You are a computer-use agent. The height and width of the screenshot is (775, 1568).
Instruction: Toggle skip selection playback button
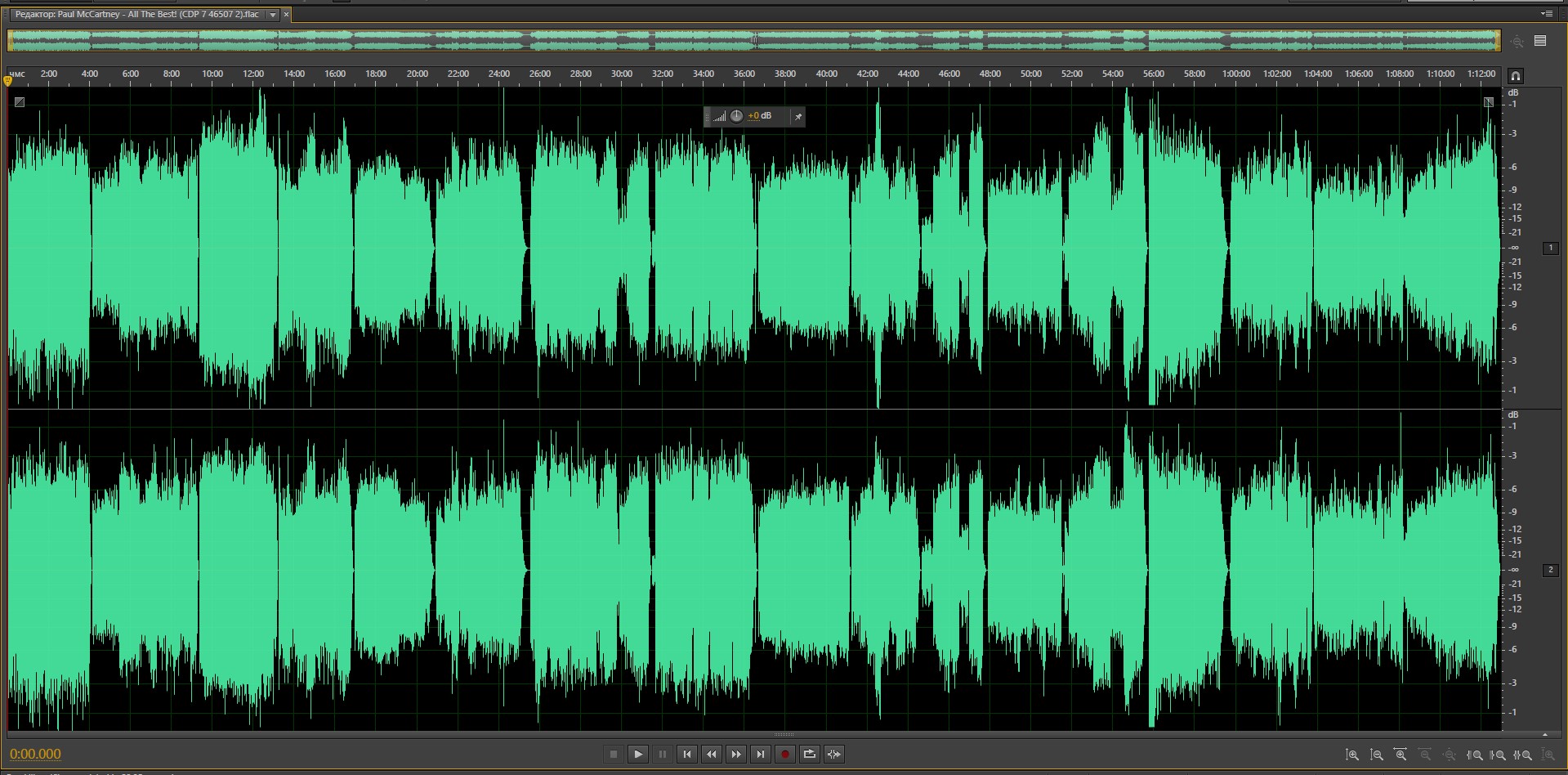pos(834,754)
